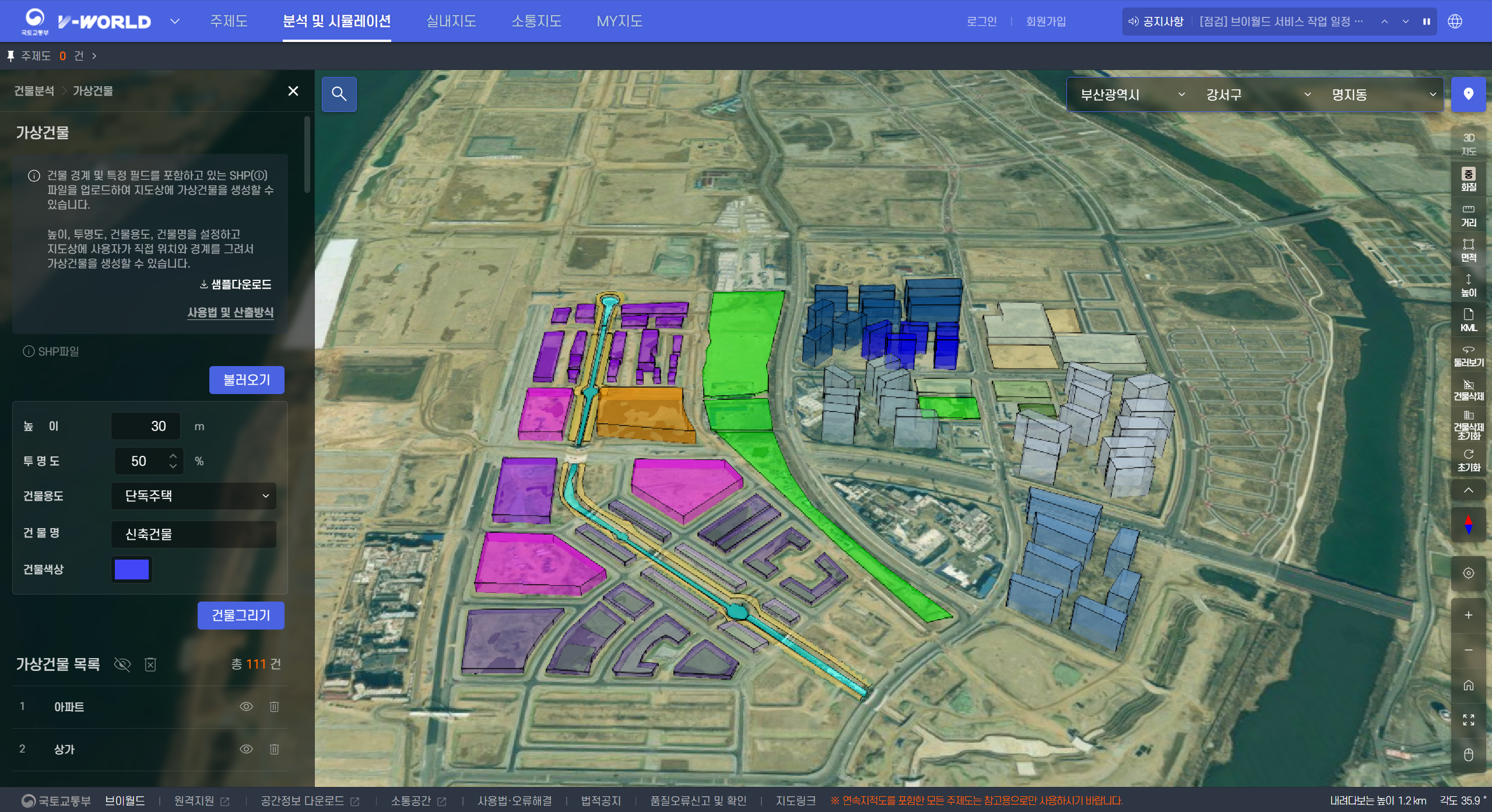1492x812 pixels.
Task: Open the blue 건물색상 color swatch
Action: coord(132,570)
